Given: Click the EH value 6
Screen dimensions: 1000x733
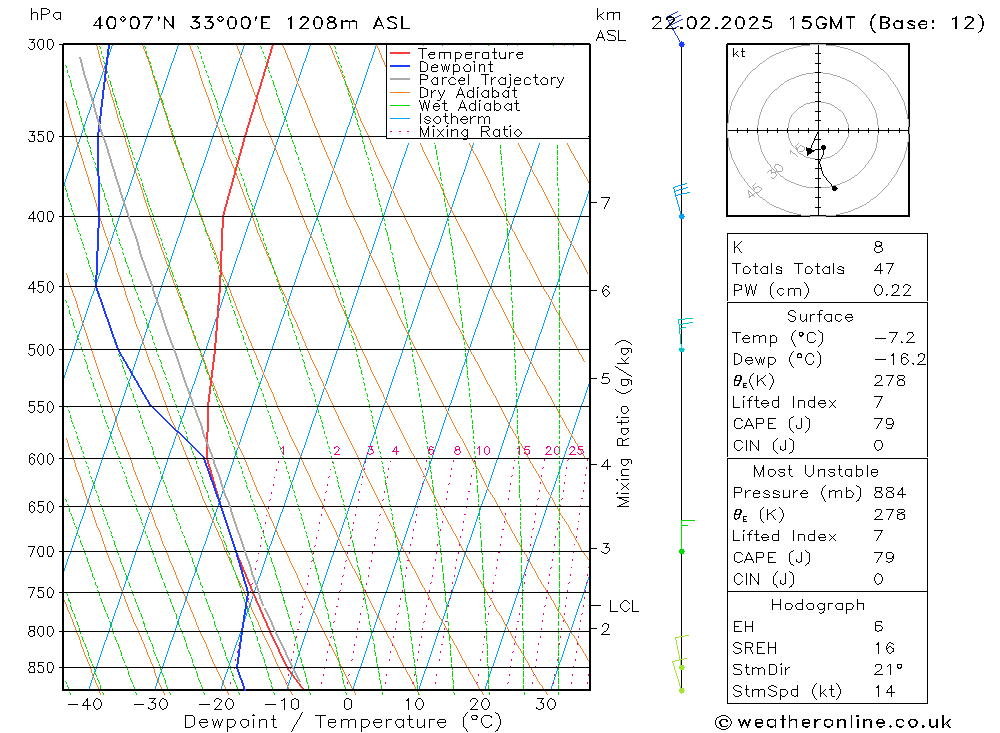Looking at the screenshot, I should (x=878, y=626).
